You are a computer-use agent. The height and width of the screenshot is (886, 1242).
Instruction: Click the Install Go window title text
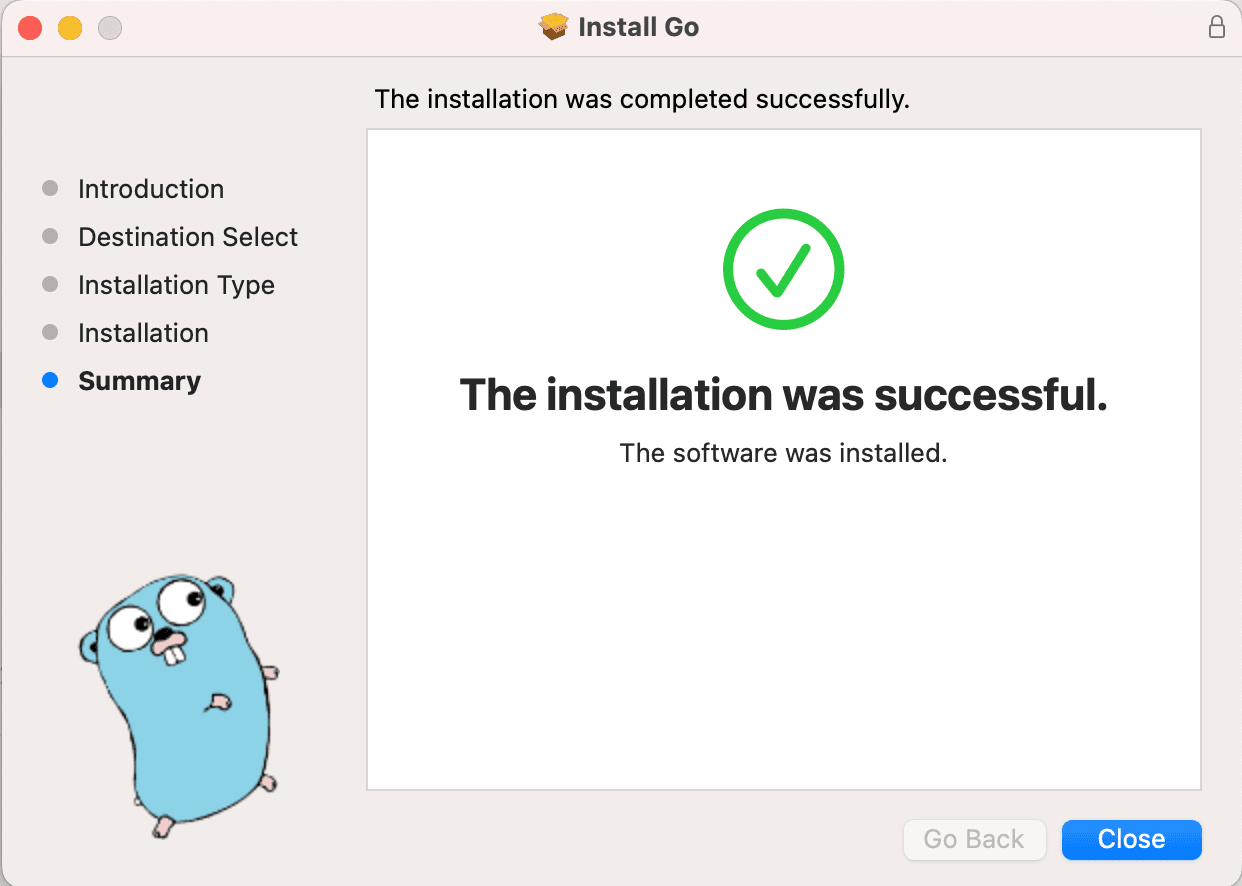[x=638, y=27]
